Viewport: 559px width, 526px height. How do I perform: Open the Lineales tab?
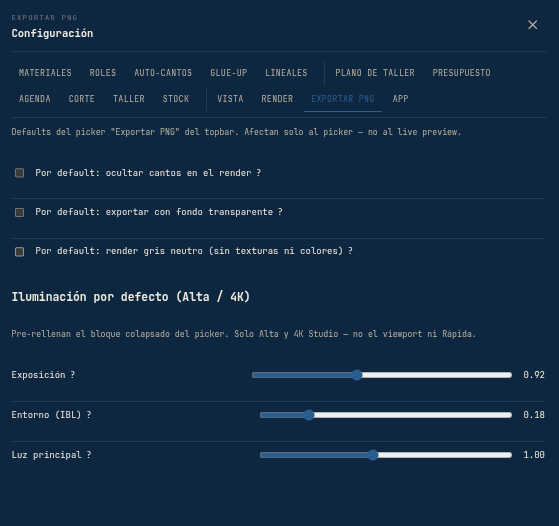(x=286, y=73)
